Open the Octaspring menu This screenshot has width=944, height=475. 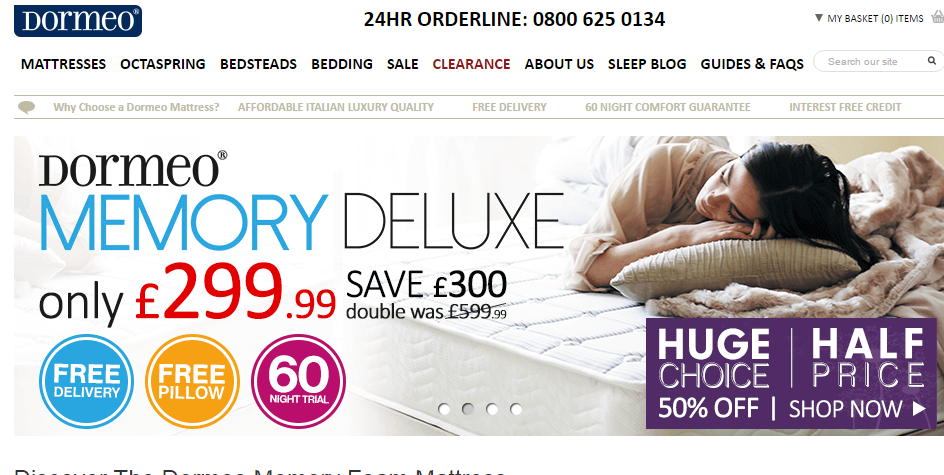click(x=163, y=64)
